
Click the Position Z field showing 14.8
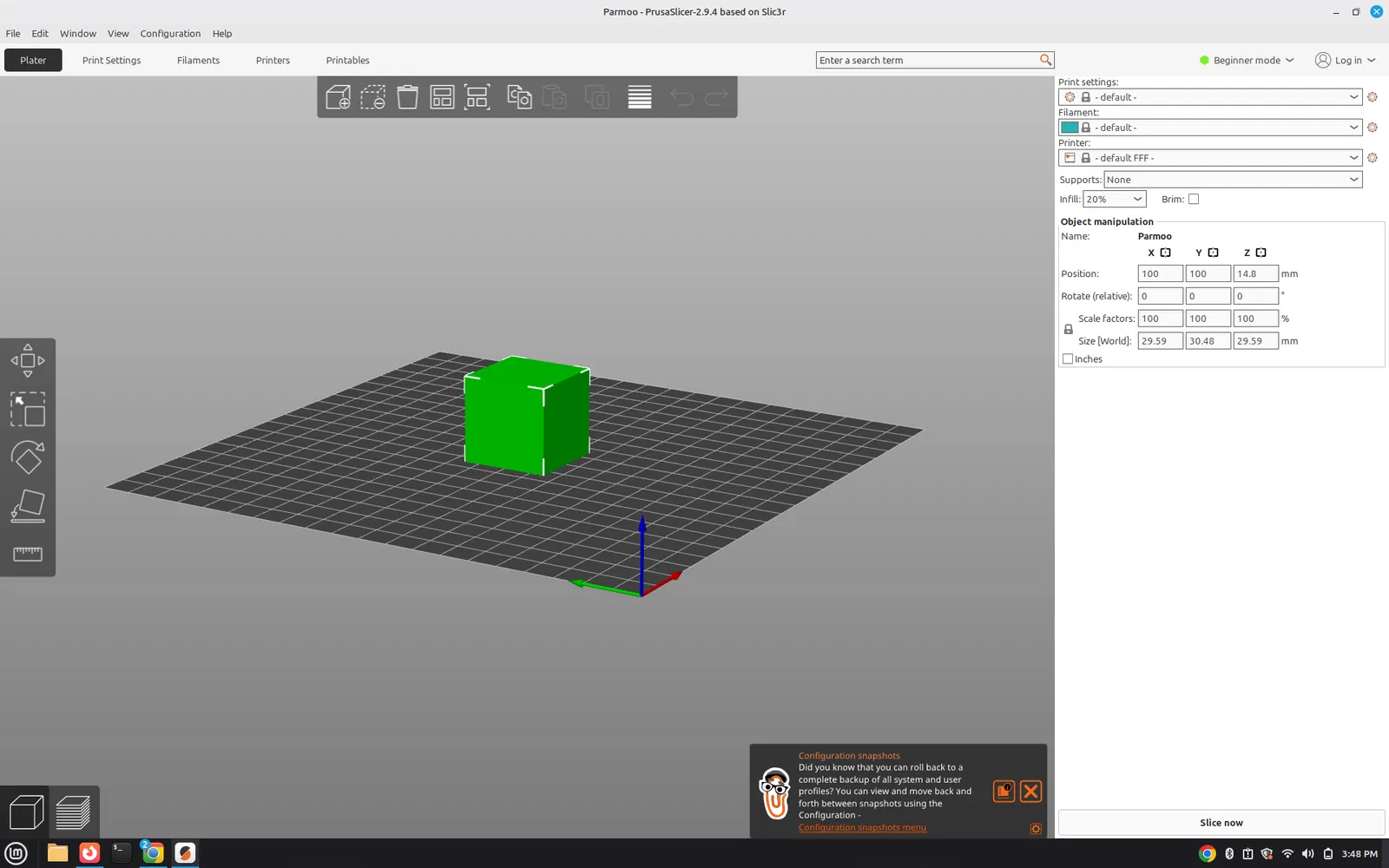(x=1255, y=273)
